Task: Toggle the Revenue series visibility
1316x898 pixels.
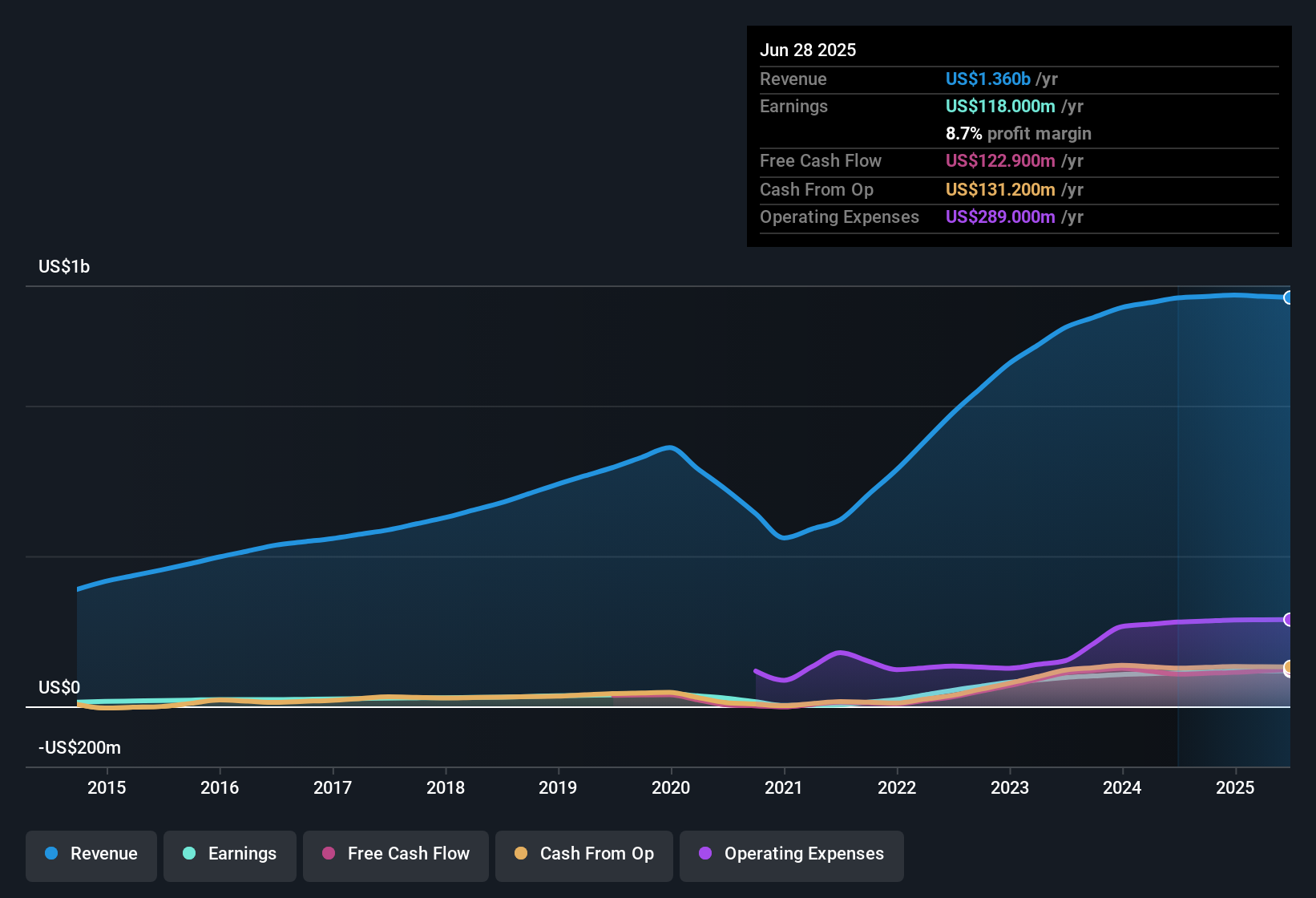Action: pos(91,854)
